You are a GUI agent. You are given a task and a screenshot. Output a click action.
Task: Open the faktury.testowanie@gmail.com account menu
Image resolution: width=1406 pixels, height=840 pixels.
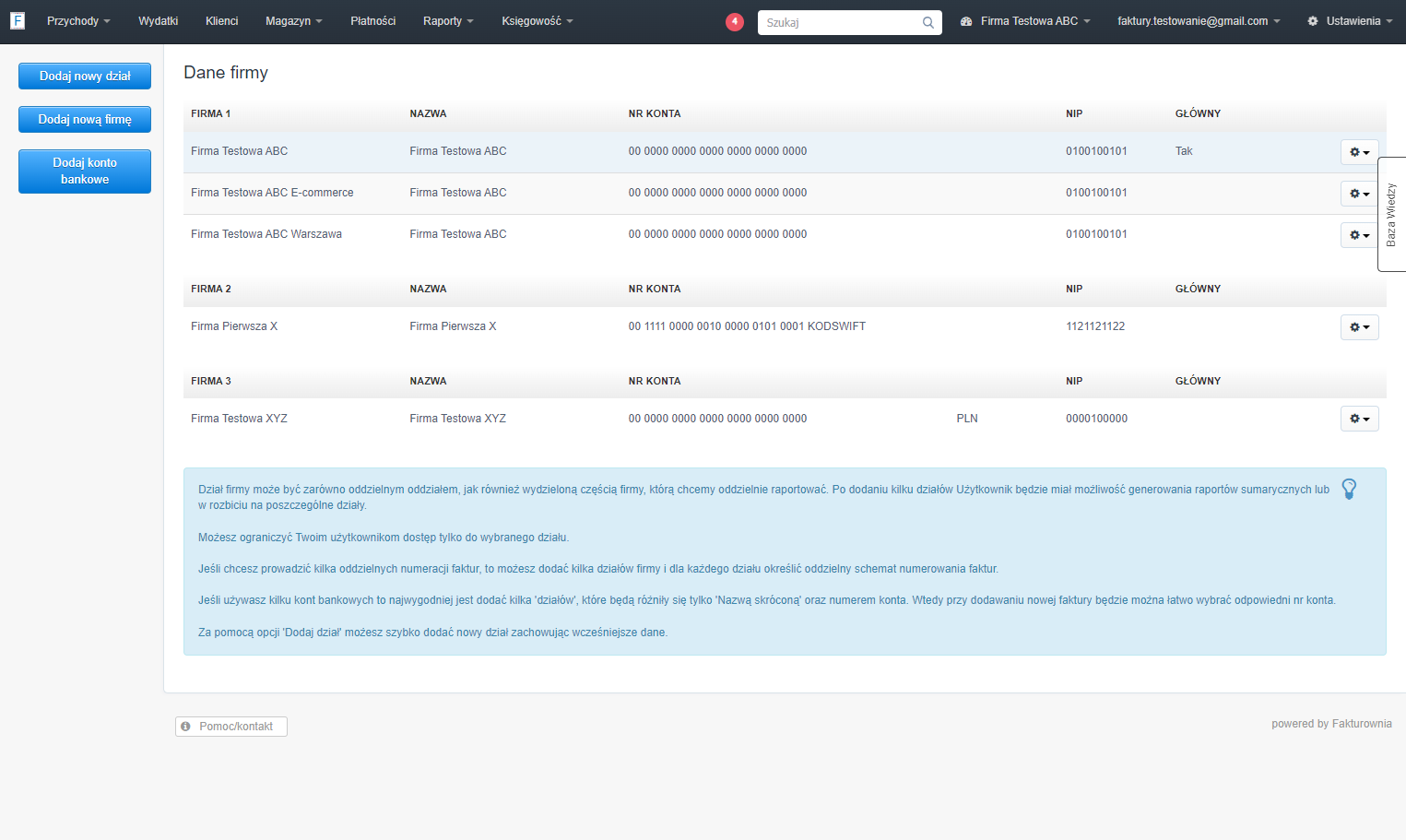point(1199,21)
